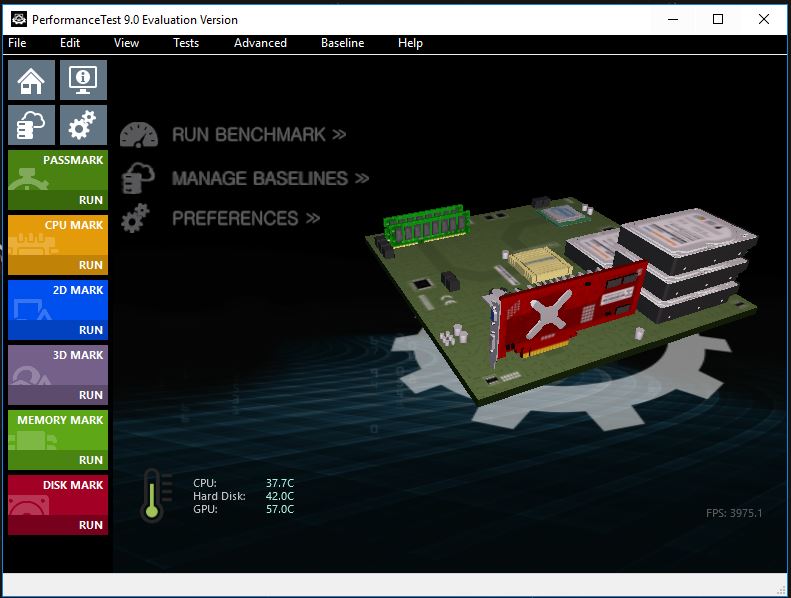Open the Edit menu
The width and height of the screenshot is (791, 598).
coord(70,43)
